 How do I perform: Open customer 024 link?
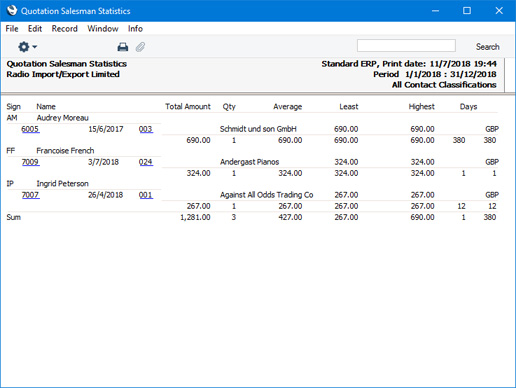coord(146,162)
